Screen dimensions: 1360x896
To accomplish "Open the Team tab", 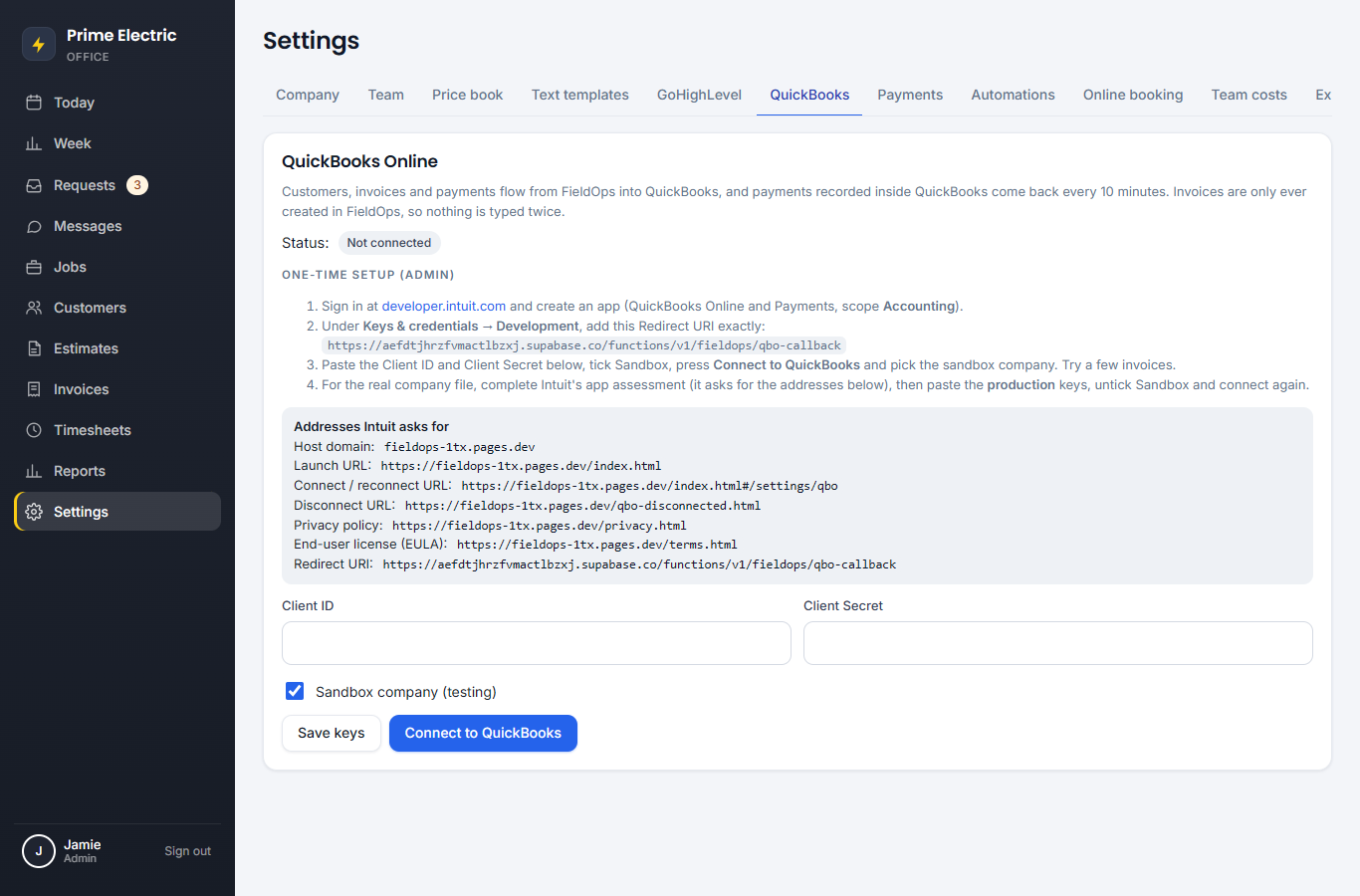I will point(386,95).
